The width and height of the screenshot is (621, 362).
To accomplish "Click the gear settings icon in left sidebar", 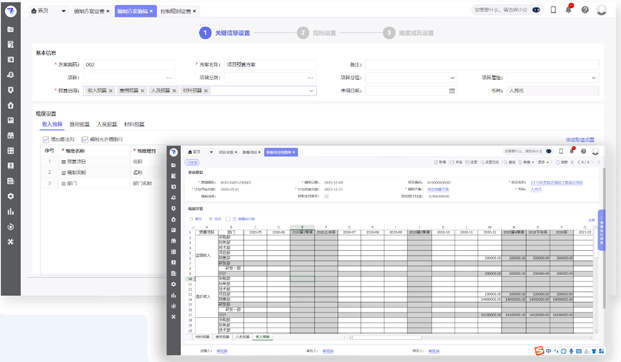I will click(11, 196).
